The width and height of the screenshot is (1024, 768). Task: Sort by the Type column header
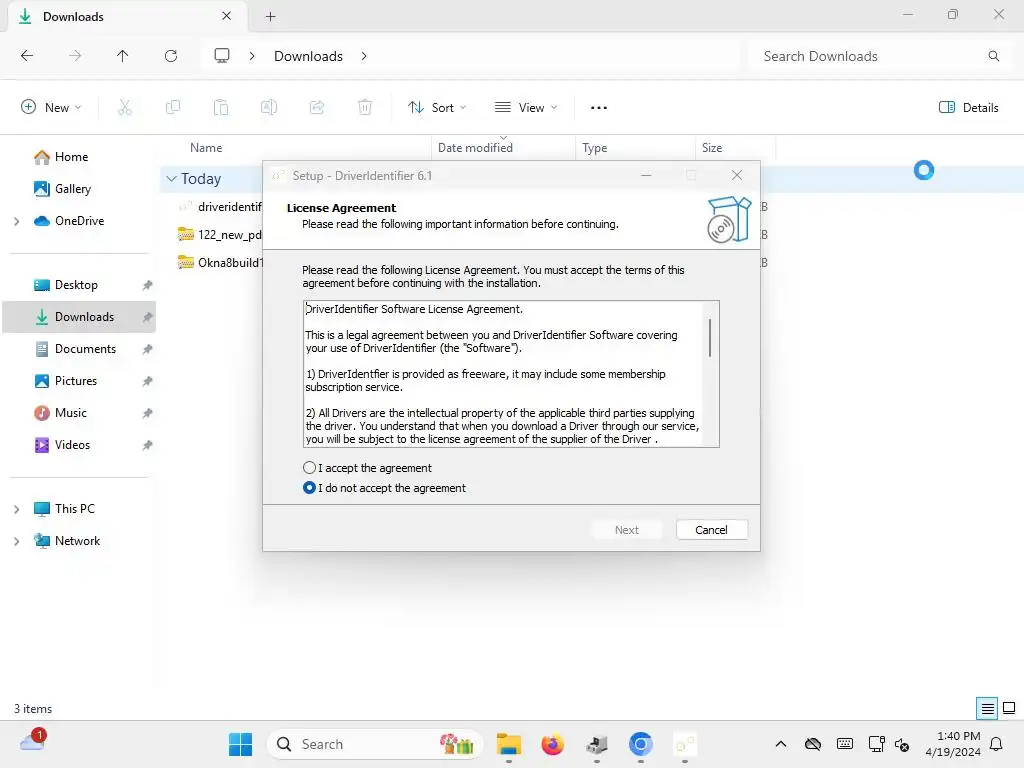click(x=594, y=148)
